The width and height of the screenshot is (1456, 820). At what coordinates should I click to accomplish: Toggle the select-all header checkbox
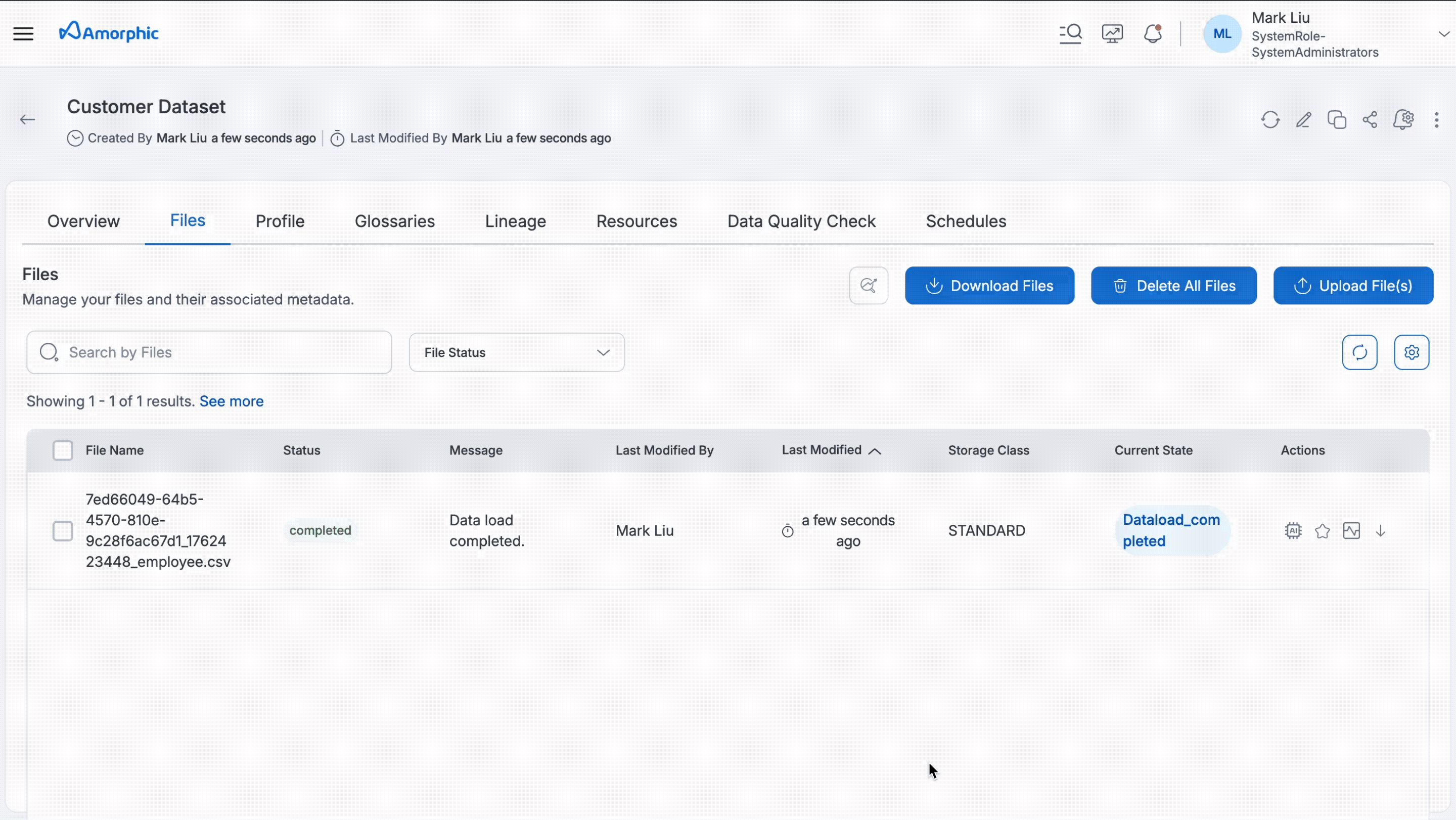pyautogui.click(x=63, y=450)
